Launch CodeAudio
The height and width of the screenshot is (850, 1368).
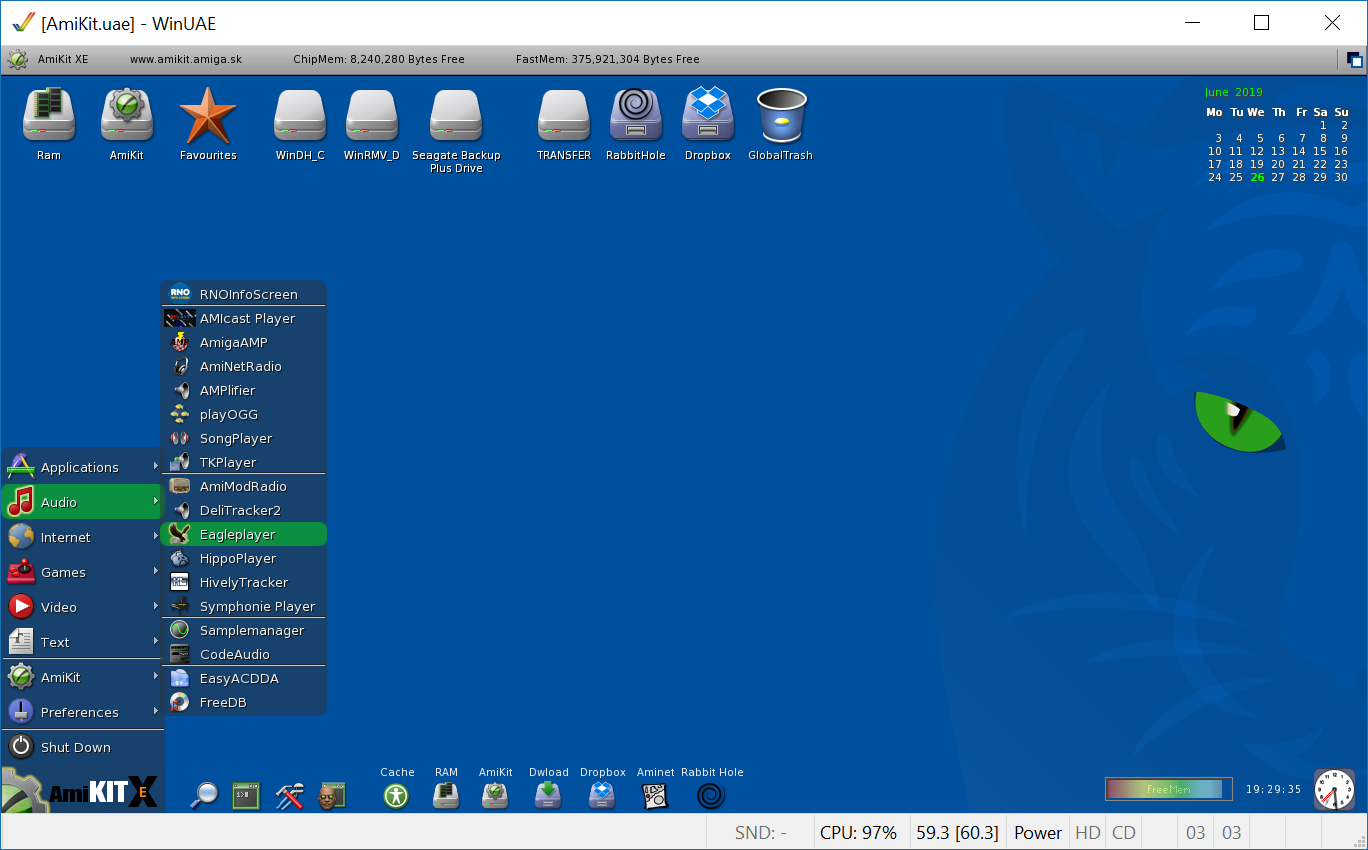[x=244, y=654]
